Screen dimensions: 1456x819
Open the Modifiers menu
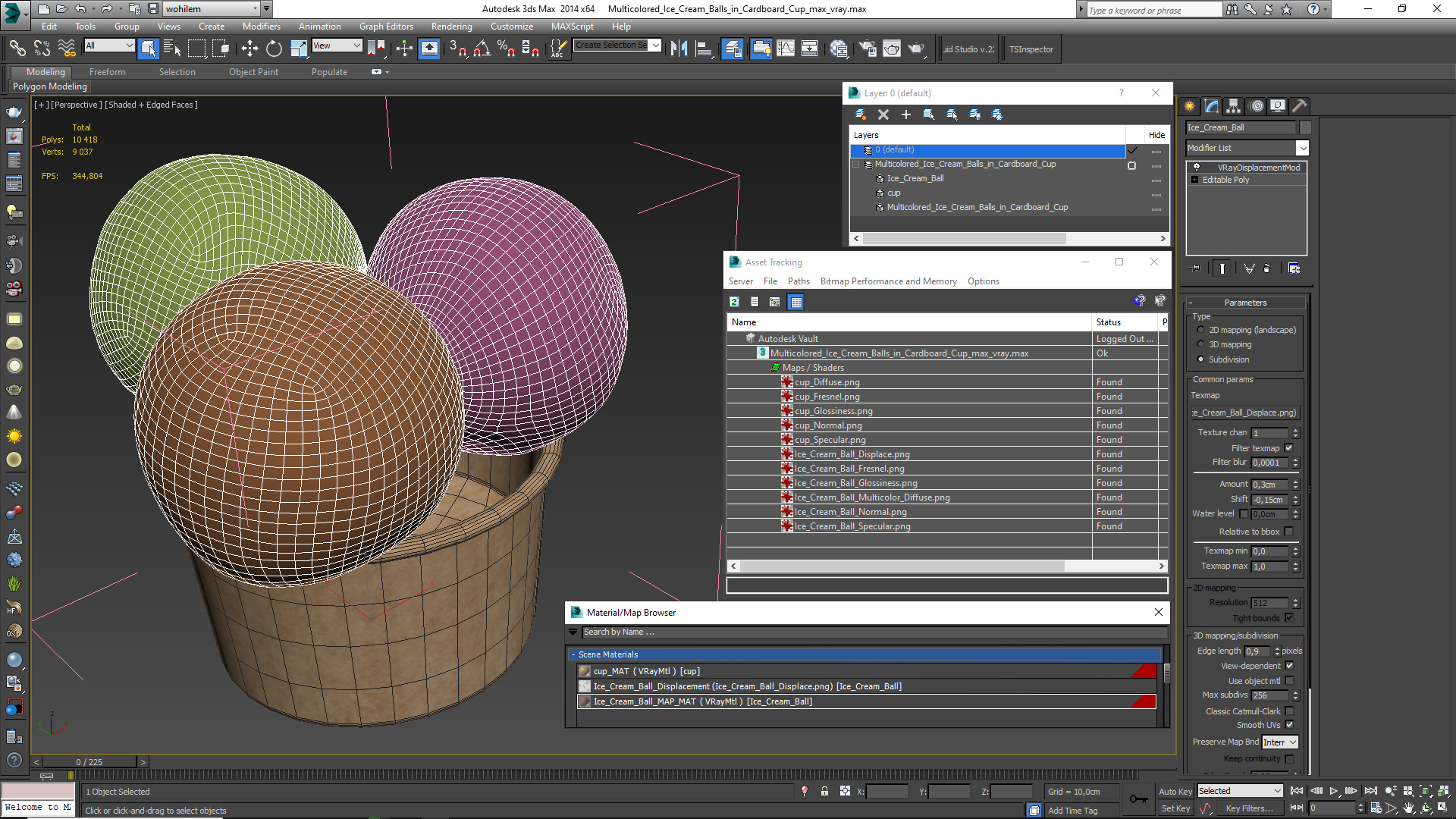pos(261,26)
